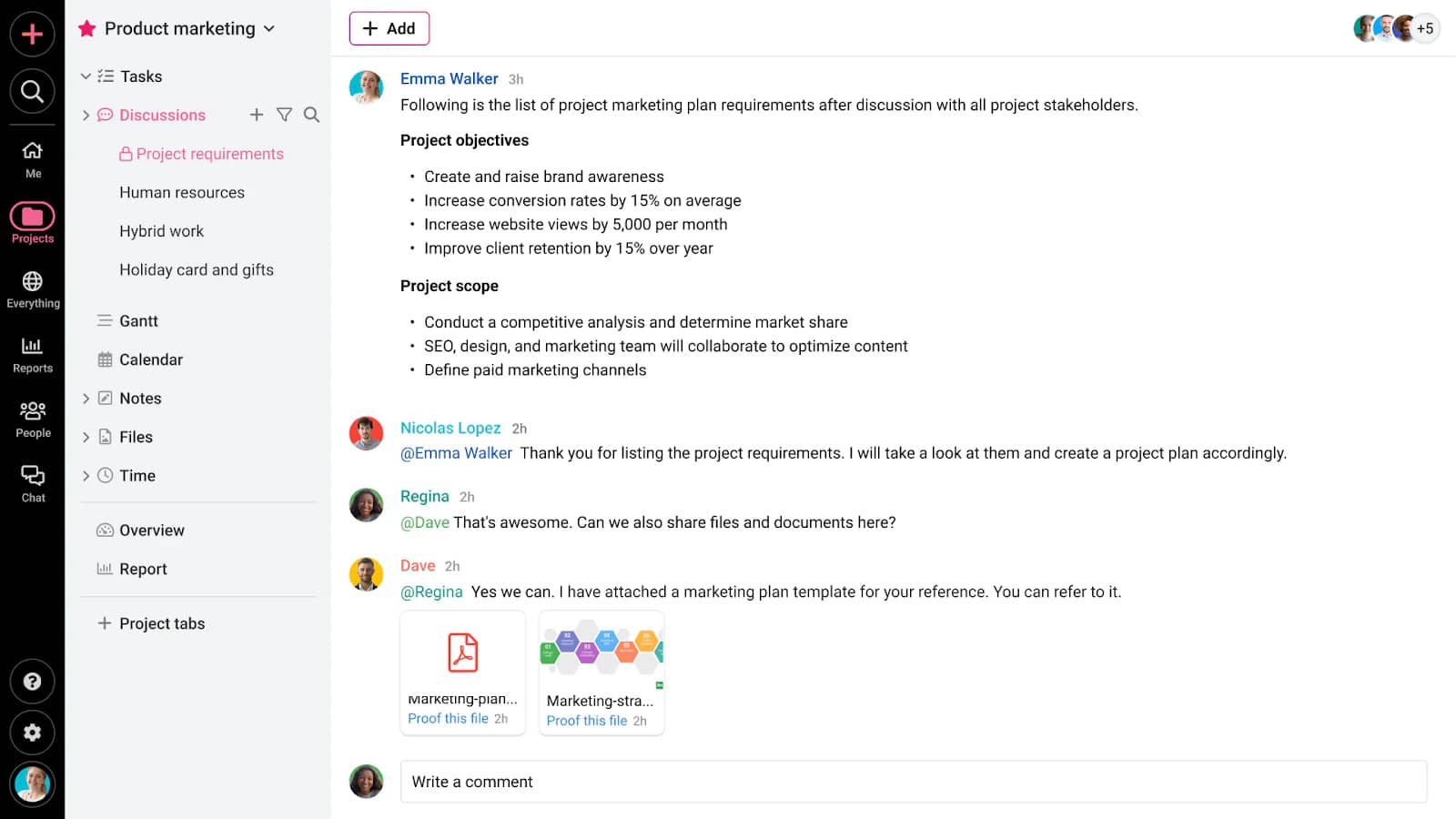Expand the Notes section

pyautogui.click(x=86, y=398)
